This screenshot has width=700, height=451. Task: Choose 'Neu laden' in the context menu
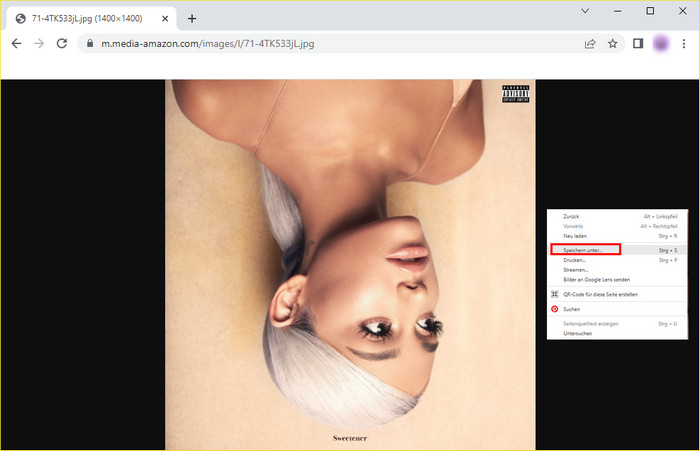click(x=617, y=236)
